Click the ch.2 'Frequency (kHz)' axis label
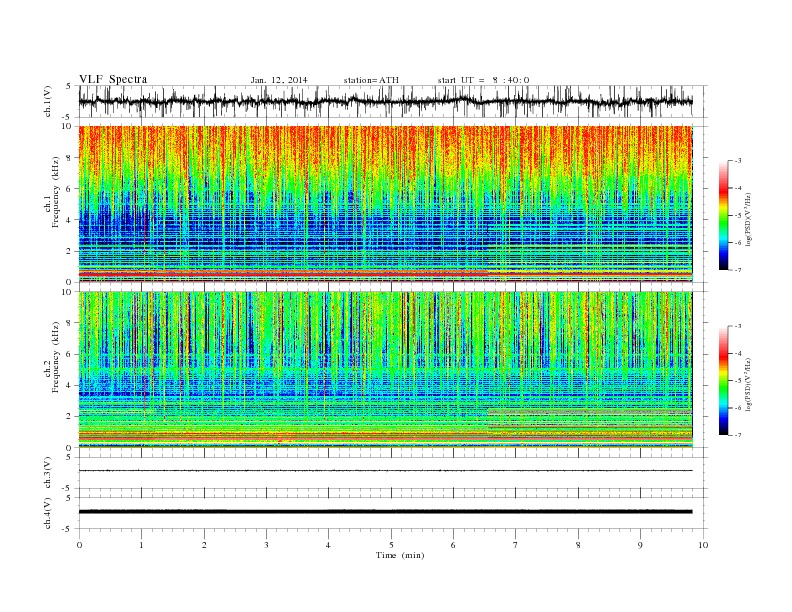Screen dimensions: 792x612 click(56, 358)
